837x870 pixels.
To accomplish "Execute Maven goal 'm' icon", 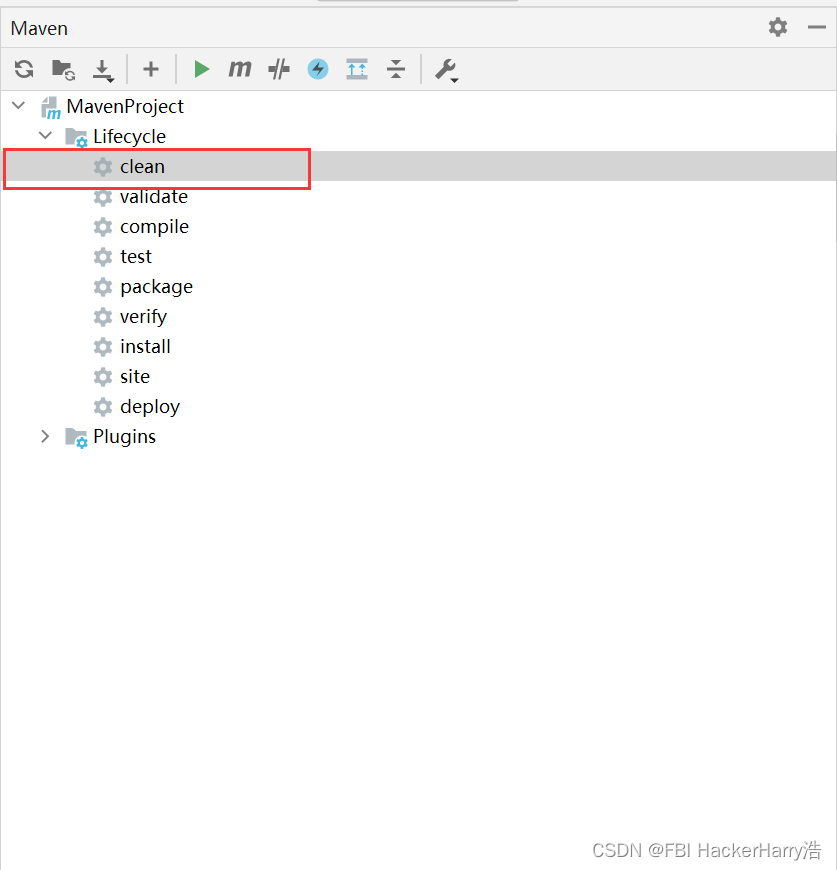I will point(240,69).
